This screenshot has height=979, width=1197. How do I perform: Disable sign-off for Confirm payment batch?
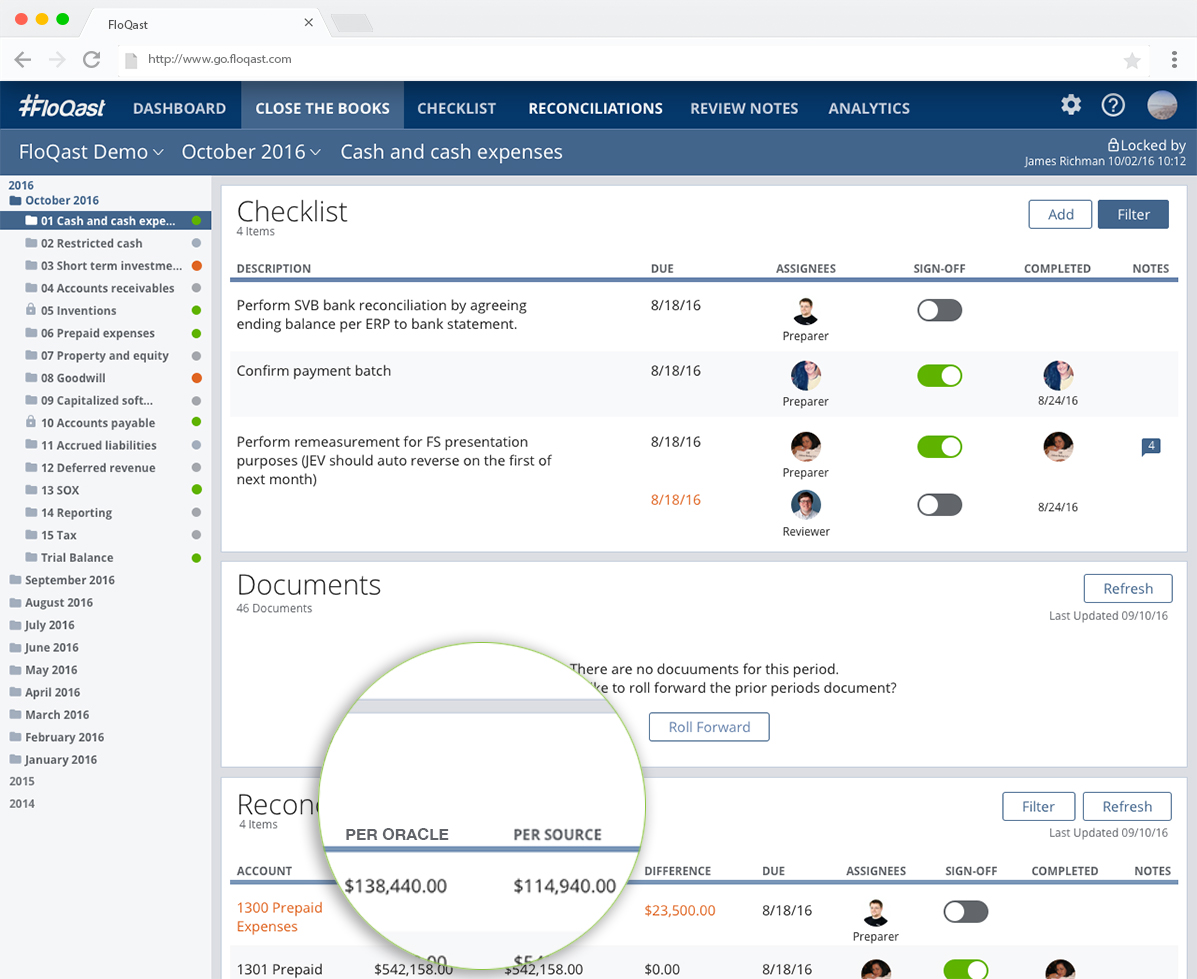939,376
